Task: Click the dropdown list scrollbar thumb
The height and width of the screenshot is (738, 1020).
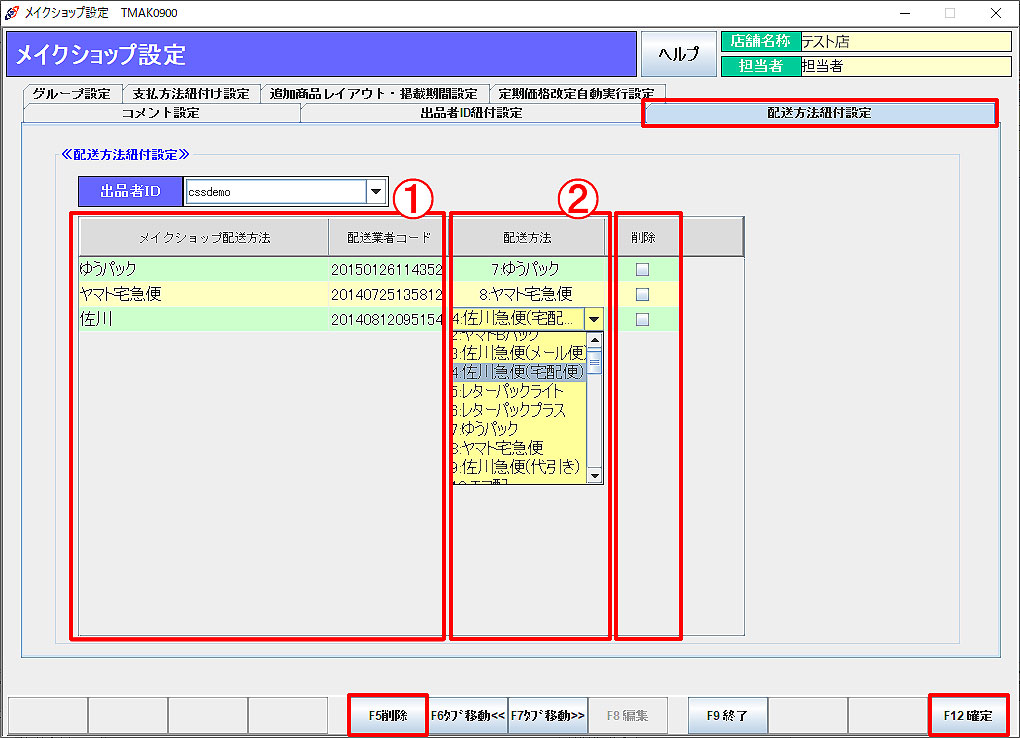Action: click(595, 362)
